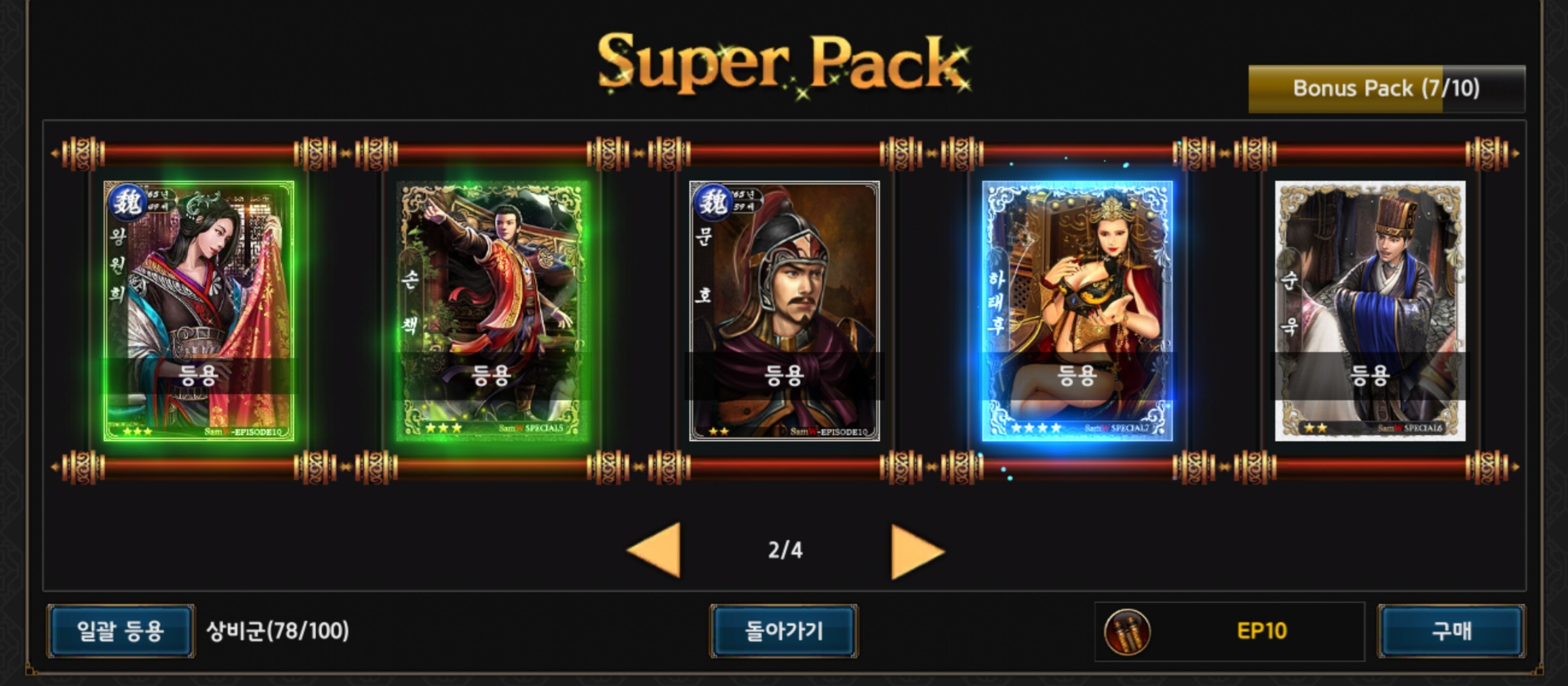This screenshot has width=1568, height=686.
Task: Click the 일괄 등용 button
Action: 121,631
